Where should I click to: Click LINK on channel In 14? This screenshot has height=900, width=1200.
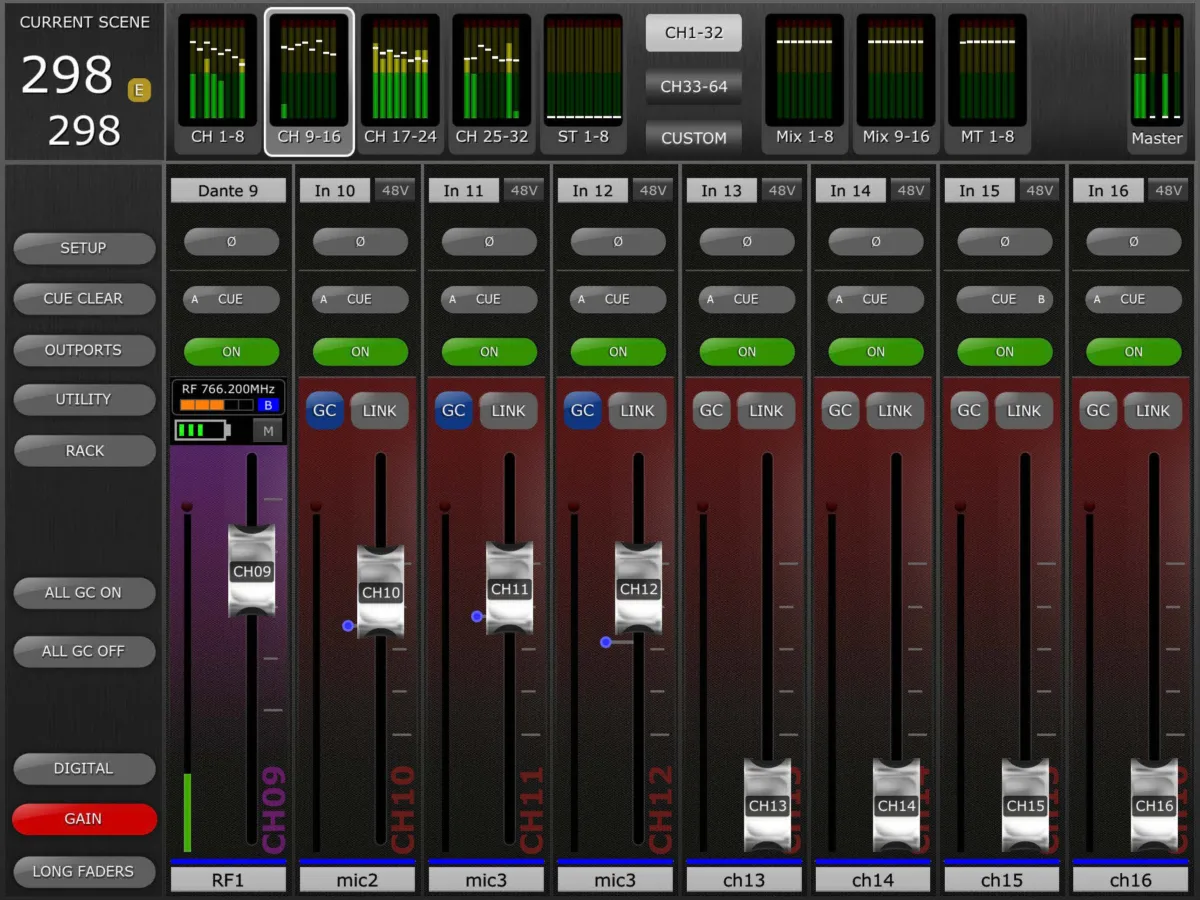(x=896, y=410)
